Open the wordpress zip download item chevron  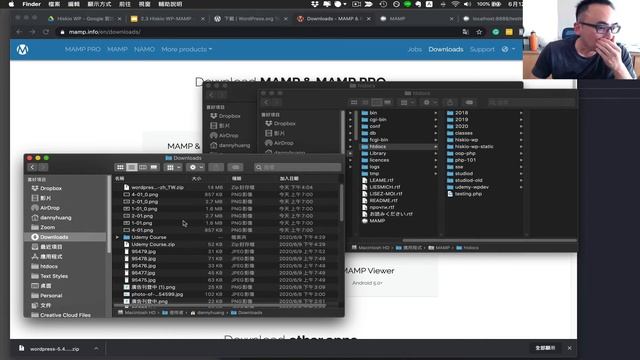coord(96,349)
